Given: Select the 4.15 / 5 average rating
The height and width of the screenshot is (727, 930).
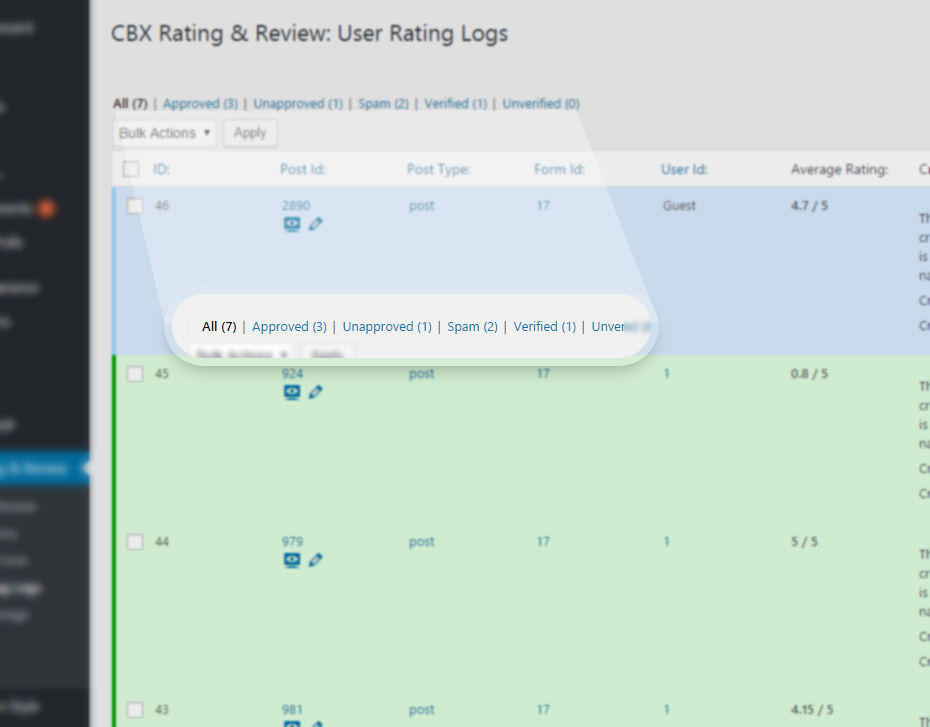Looking at the screenshot, I should point(812,710).
